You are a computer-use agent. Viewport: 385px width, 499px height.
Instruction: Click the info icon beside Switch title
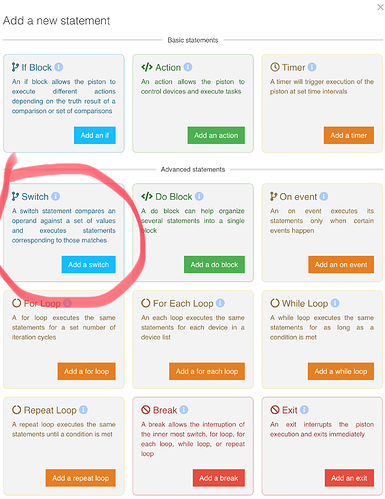tap(56, 196)
